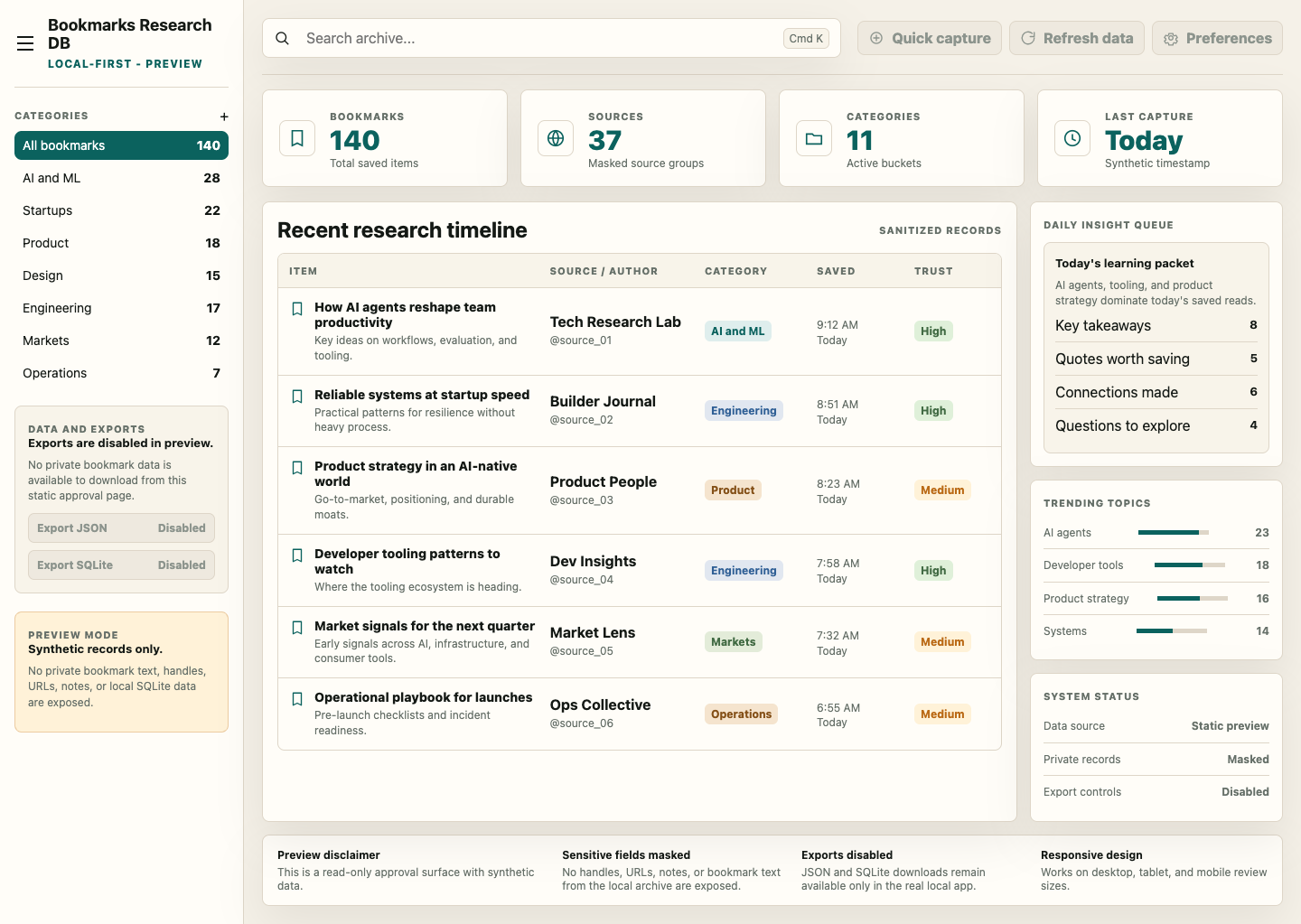Open Tech Research Lab source
Screen dimensions: 1301x924
click(x=615, y=322)
